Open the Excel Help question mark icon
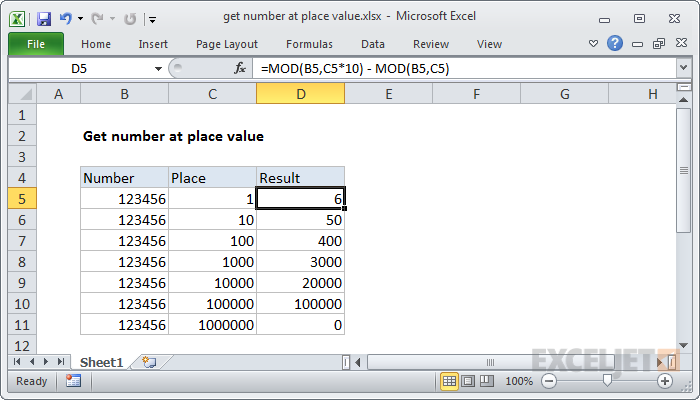This screenshot has height=400, width=700. pos(615,43)
